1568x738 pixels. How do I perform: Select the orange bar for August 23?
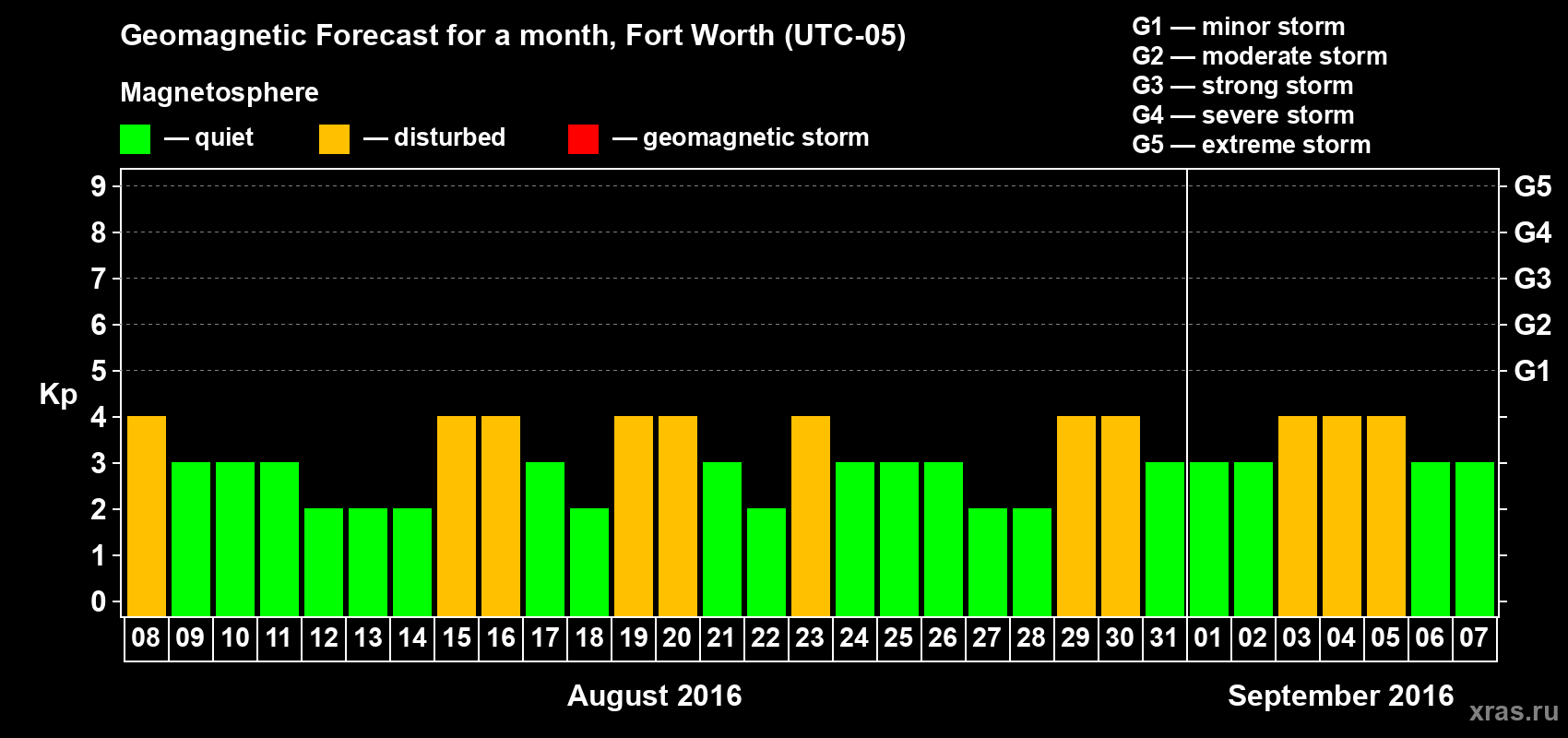pyautogui.click(x=811, y=516)
